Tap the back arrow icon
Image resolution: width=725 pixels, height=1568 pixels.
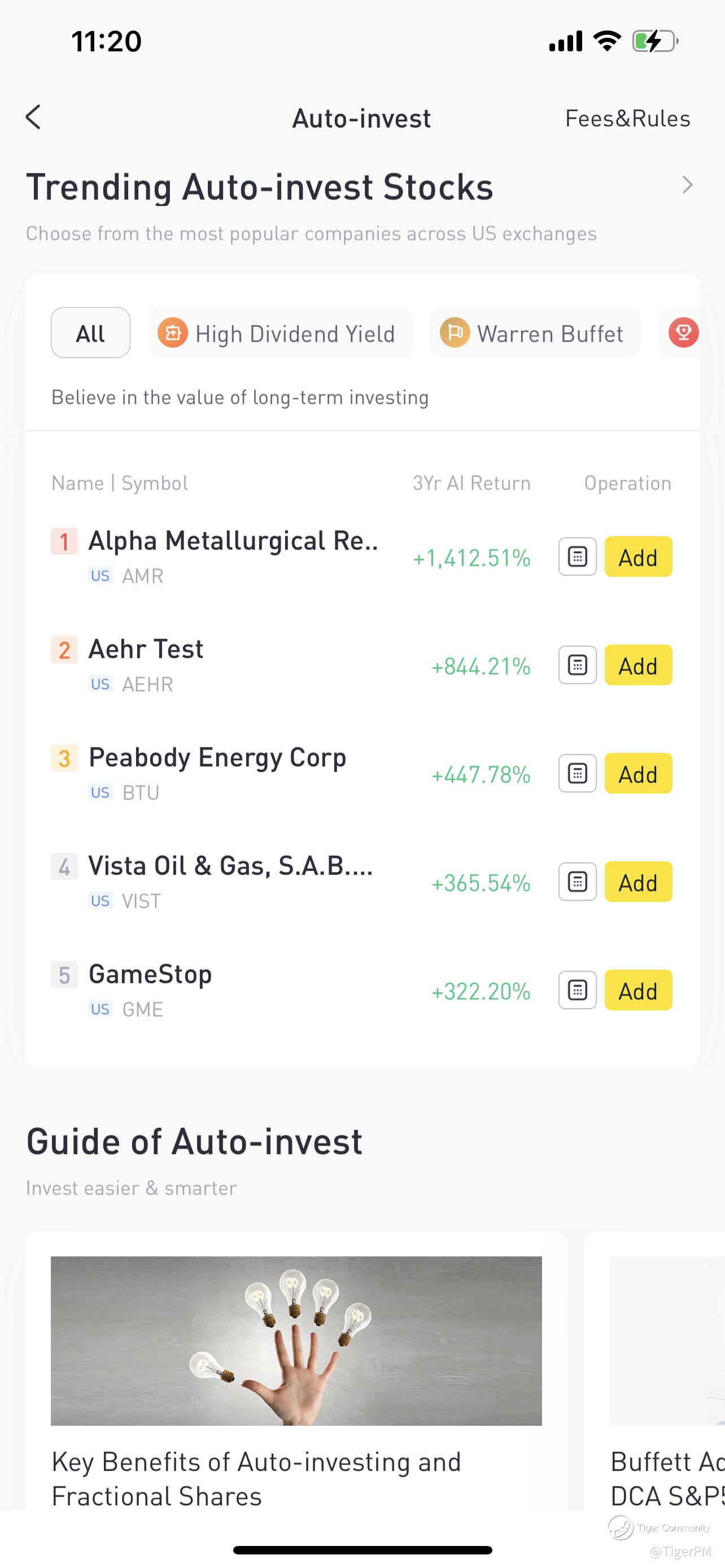pyautogui.click(x=34, y=117)
